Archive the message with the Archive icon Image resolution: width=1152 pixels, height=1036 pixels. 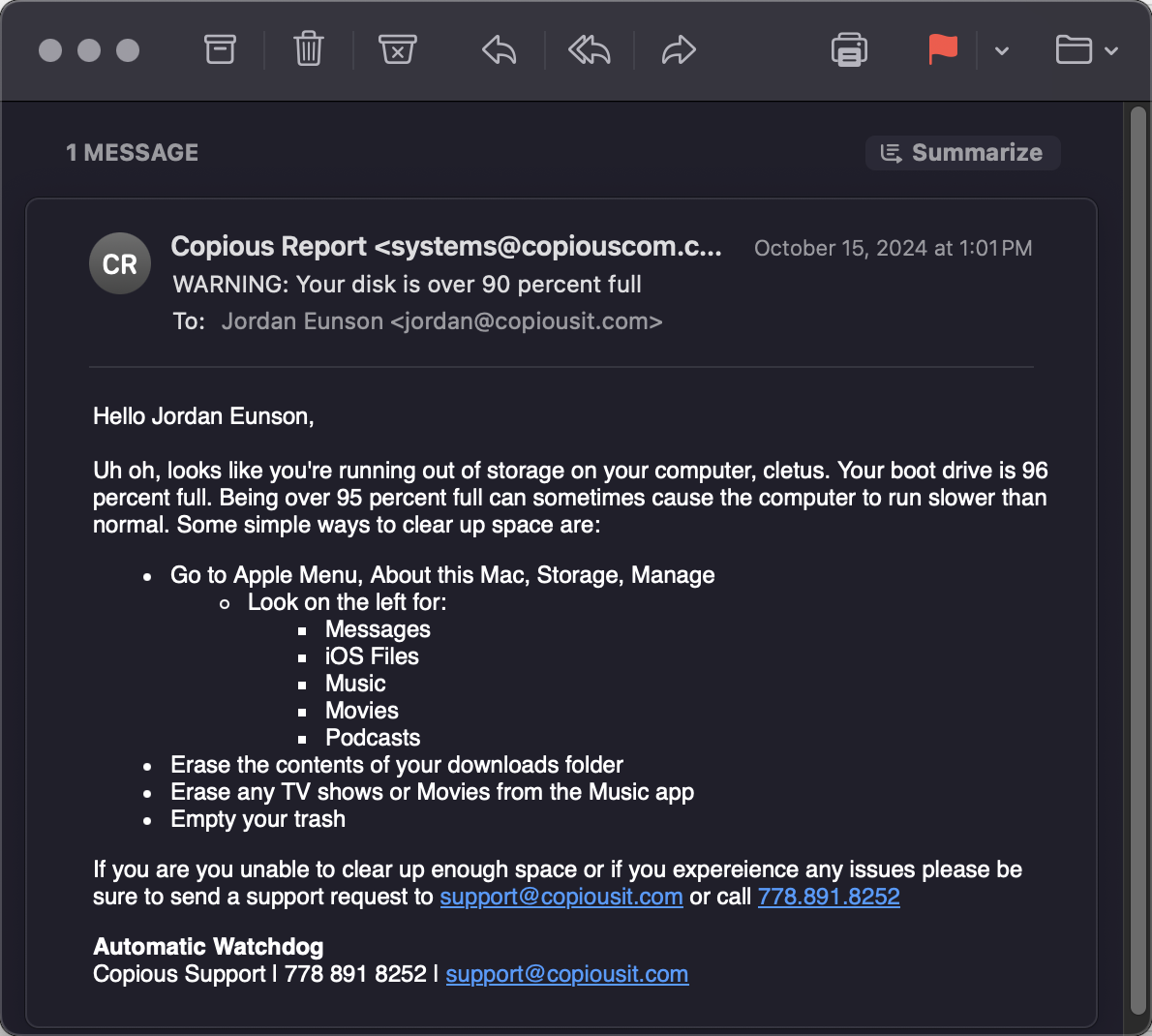pyautogui.click(x=220, y=50)
